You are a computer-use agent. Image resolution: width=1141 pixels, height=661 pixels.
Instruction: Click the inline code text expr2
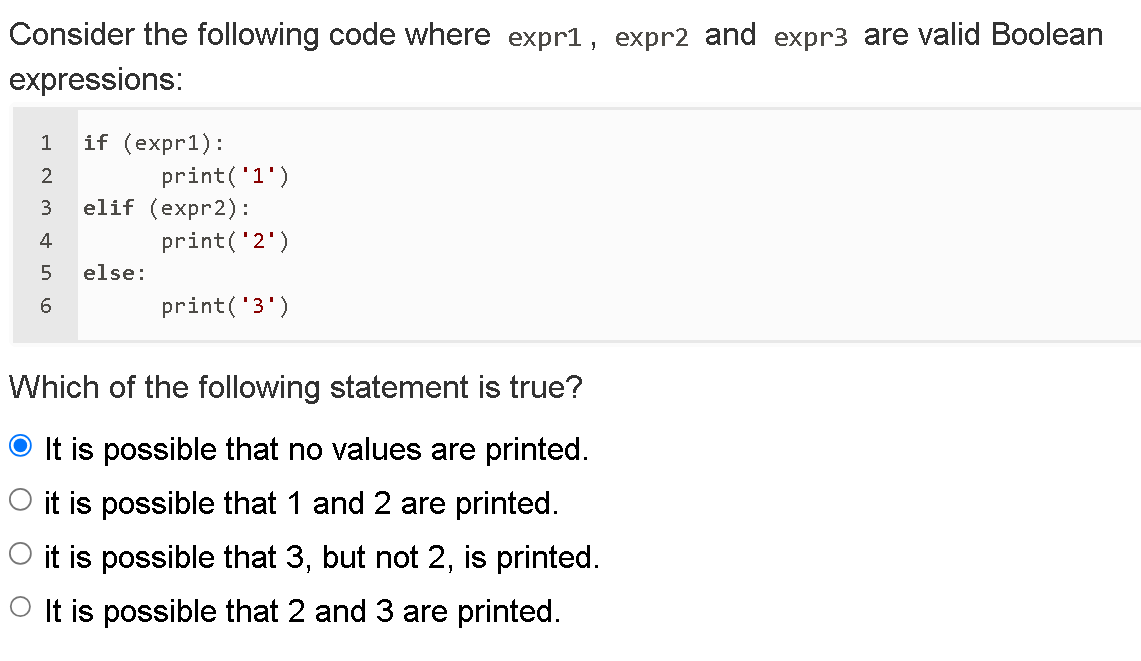pos(650,36)
